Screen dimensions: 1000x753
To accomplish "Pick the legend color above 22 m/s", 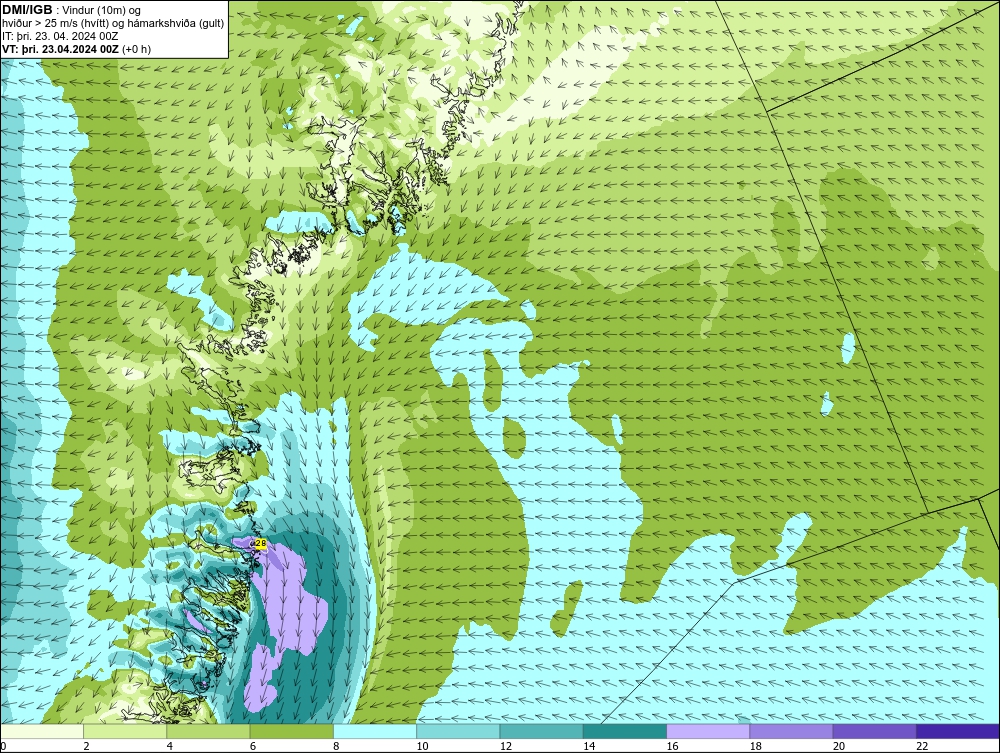I will point(958,731).
